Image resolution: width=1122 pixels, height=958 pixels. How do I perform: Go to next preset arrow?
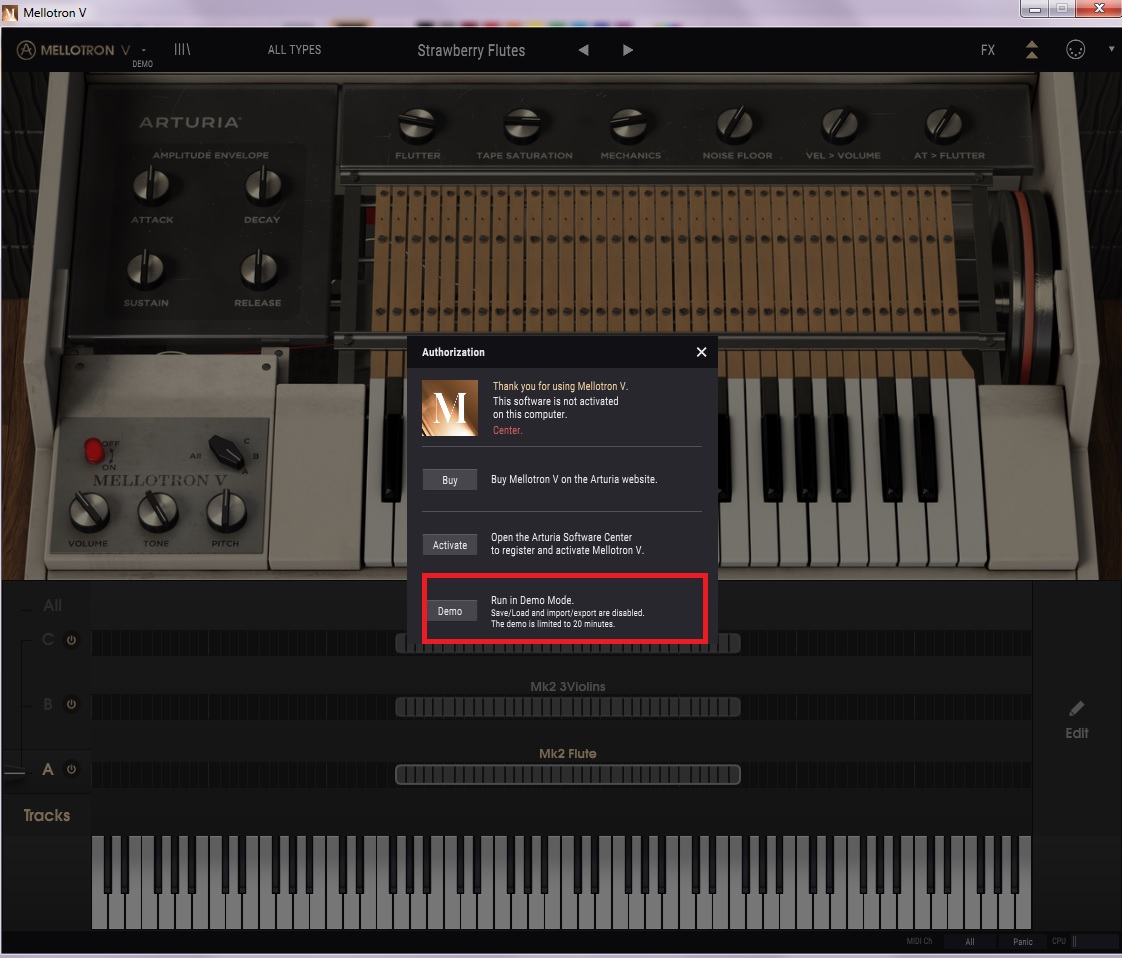pos(628,50)
